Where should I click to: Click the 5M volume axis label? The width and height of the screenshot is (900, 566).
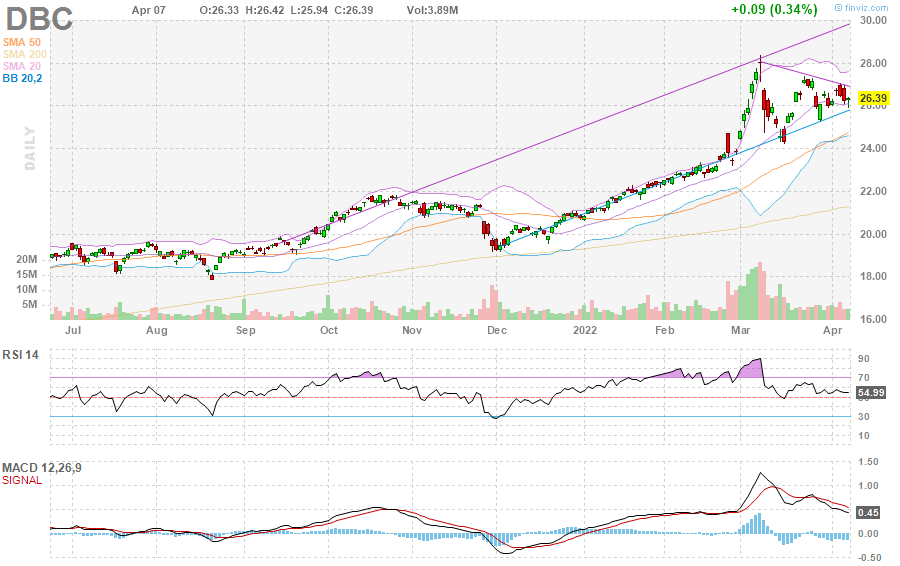[x=30, y=304]
